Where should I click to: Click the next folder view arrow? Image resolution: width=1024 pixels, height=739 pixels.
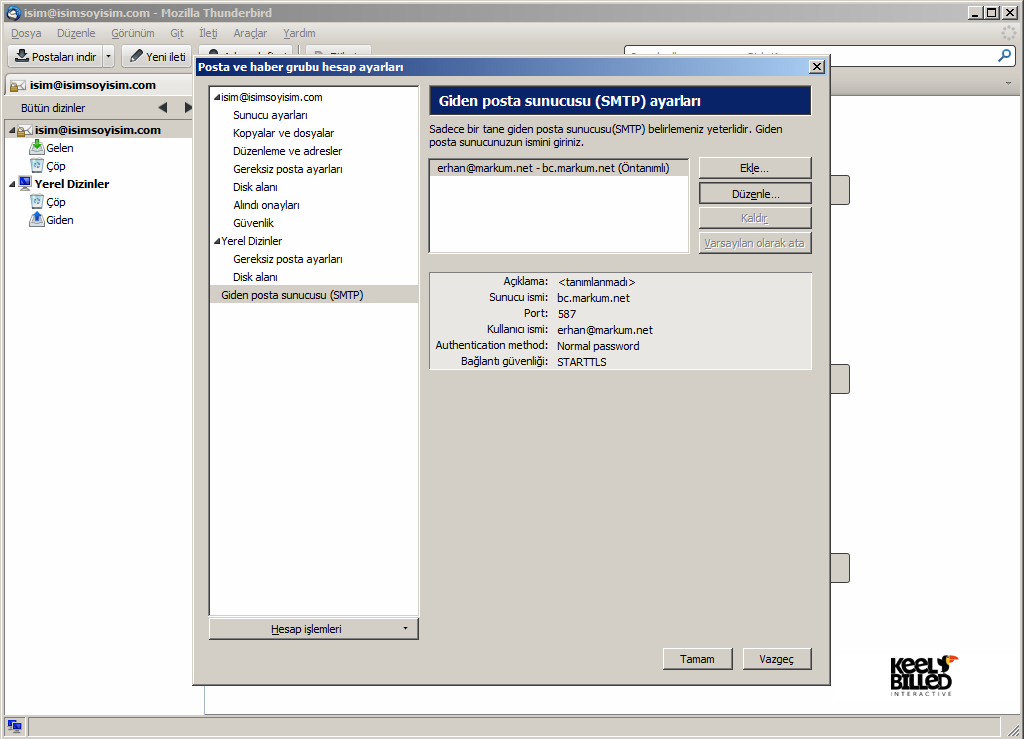click(188, 108)
